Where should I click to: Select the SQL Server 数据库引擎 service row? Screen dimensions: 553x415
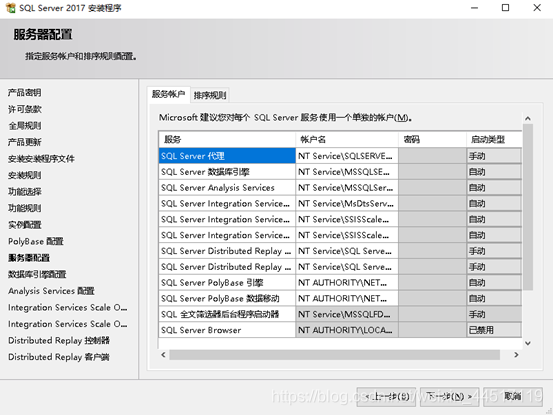[227, 172]
